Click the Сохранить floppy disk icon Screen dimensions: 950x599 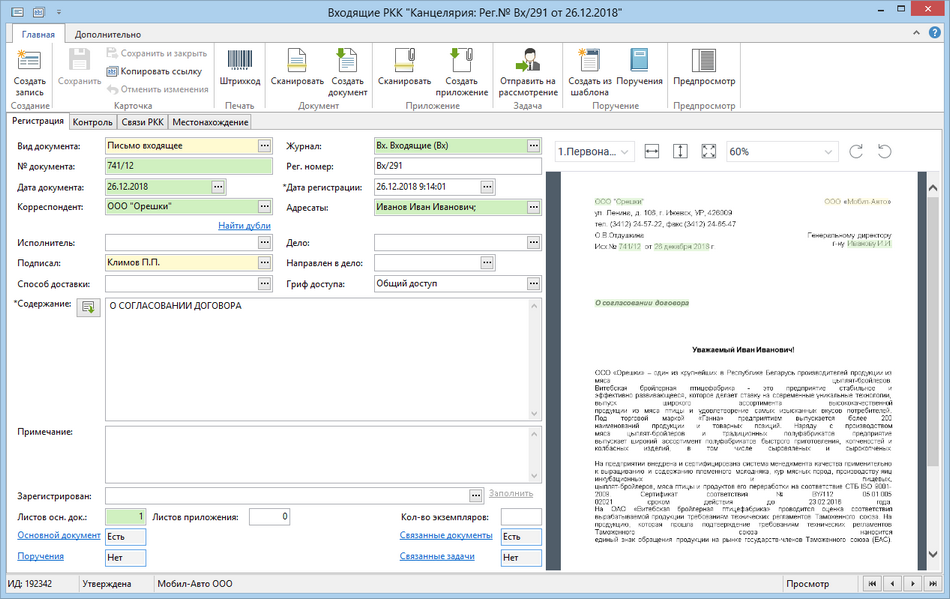(x=79, y=61)
